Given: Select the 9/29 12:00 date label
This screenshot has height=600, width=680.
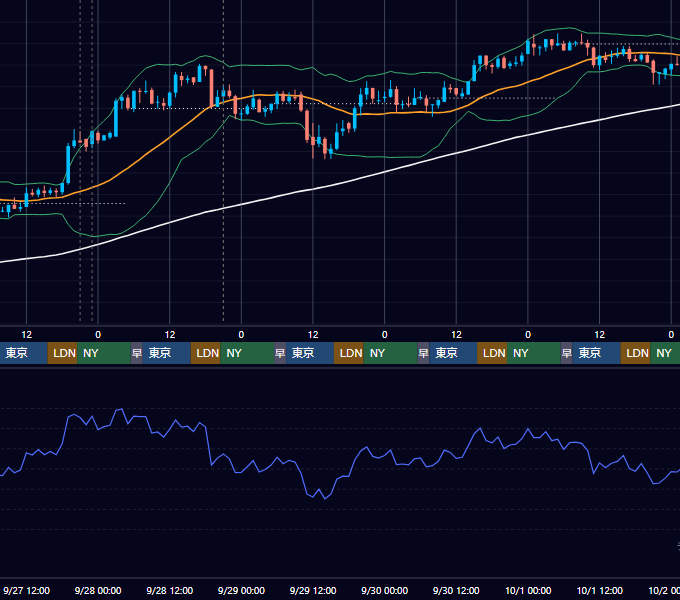Looking at the screenshot, I should tap(313, 590).
